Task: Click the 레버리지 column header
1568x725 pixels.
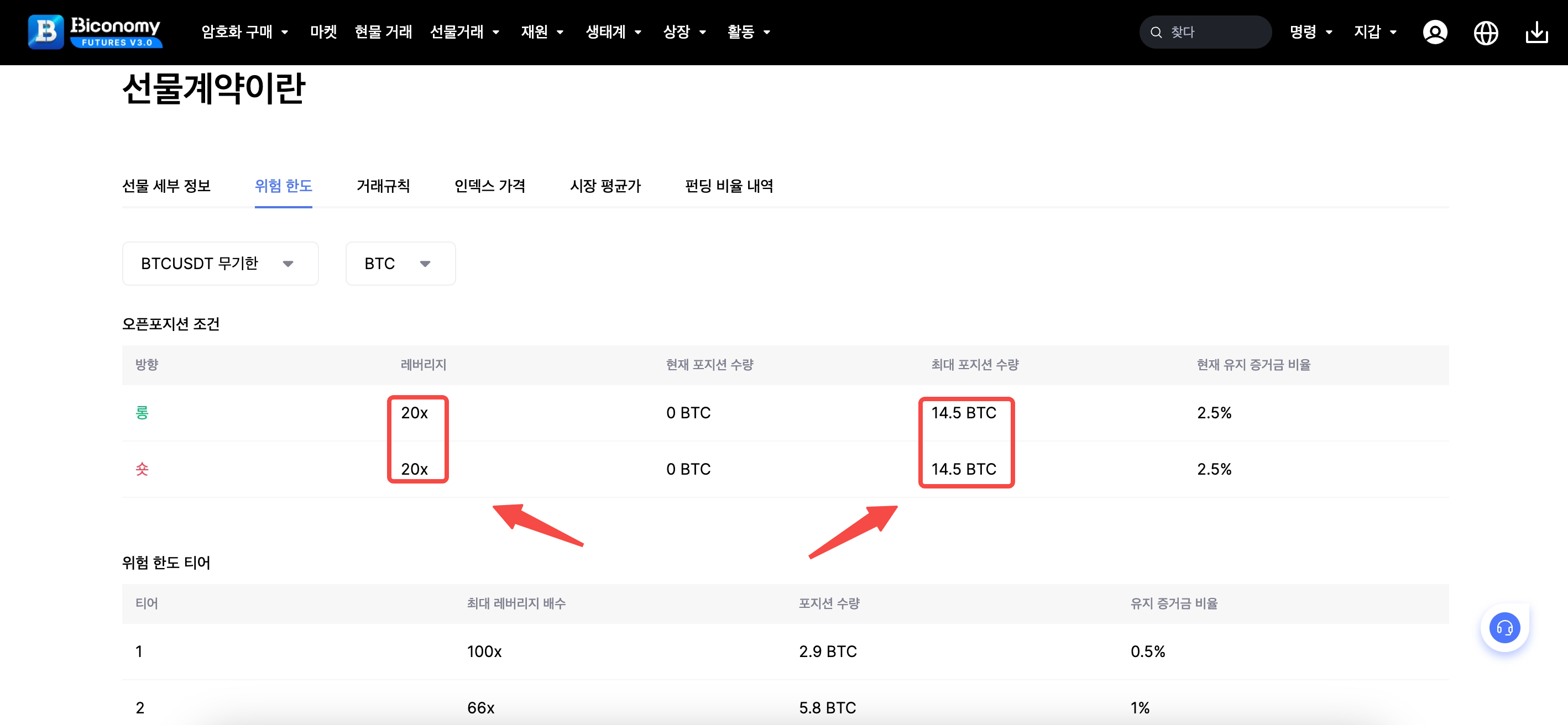Action: tap(424, 364)
